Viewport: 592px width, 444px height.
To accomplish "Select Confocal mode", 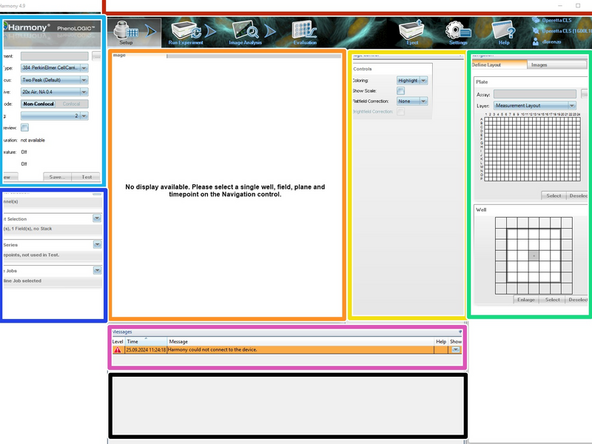I will [x=71, y=104].
